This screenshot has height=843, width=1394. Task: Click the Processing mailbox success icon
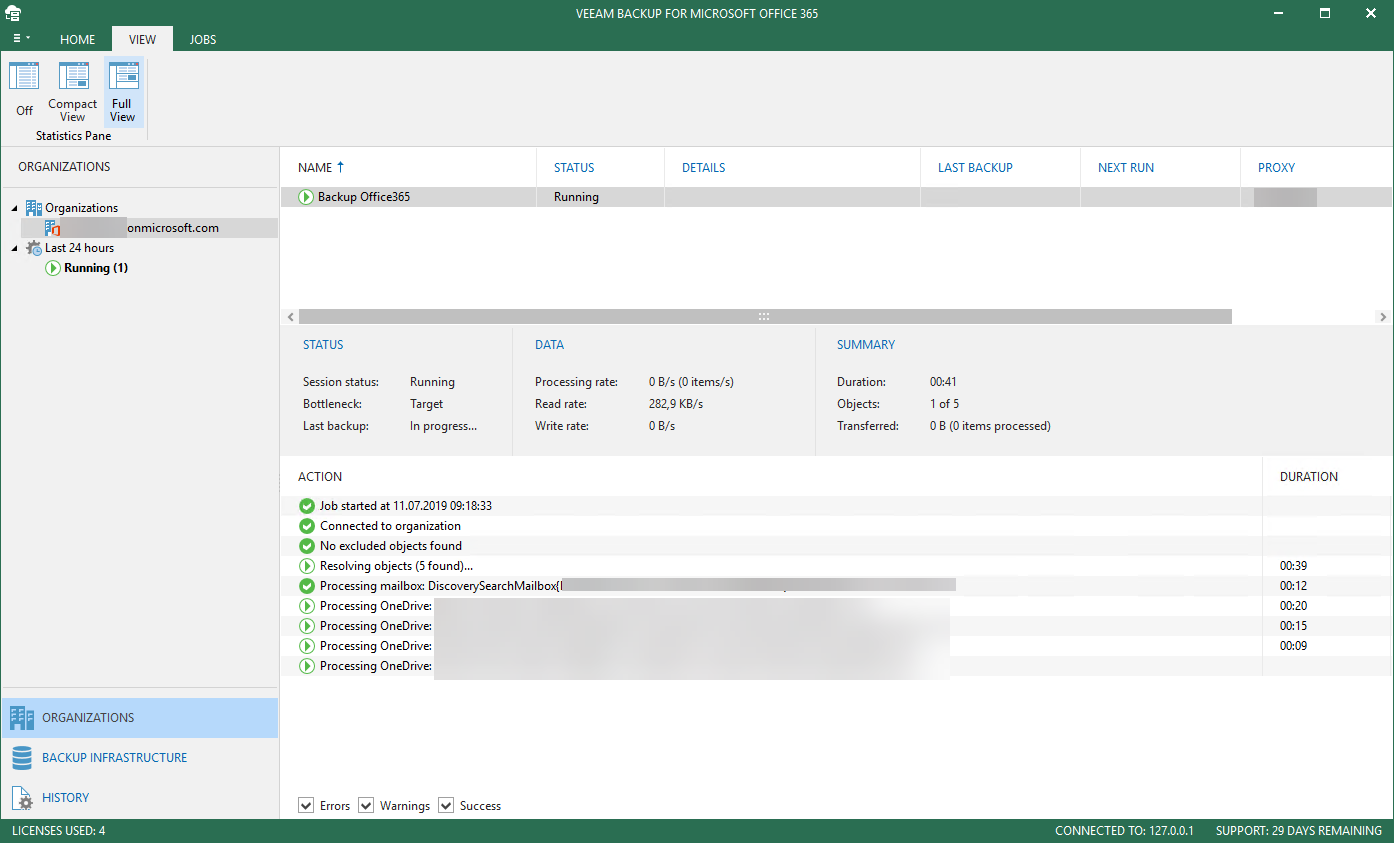307,586
